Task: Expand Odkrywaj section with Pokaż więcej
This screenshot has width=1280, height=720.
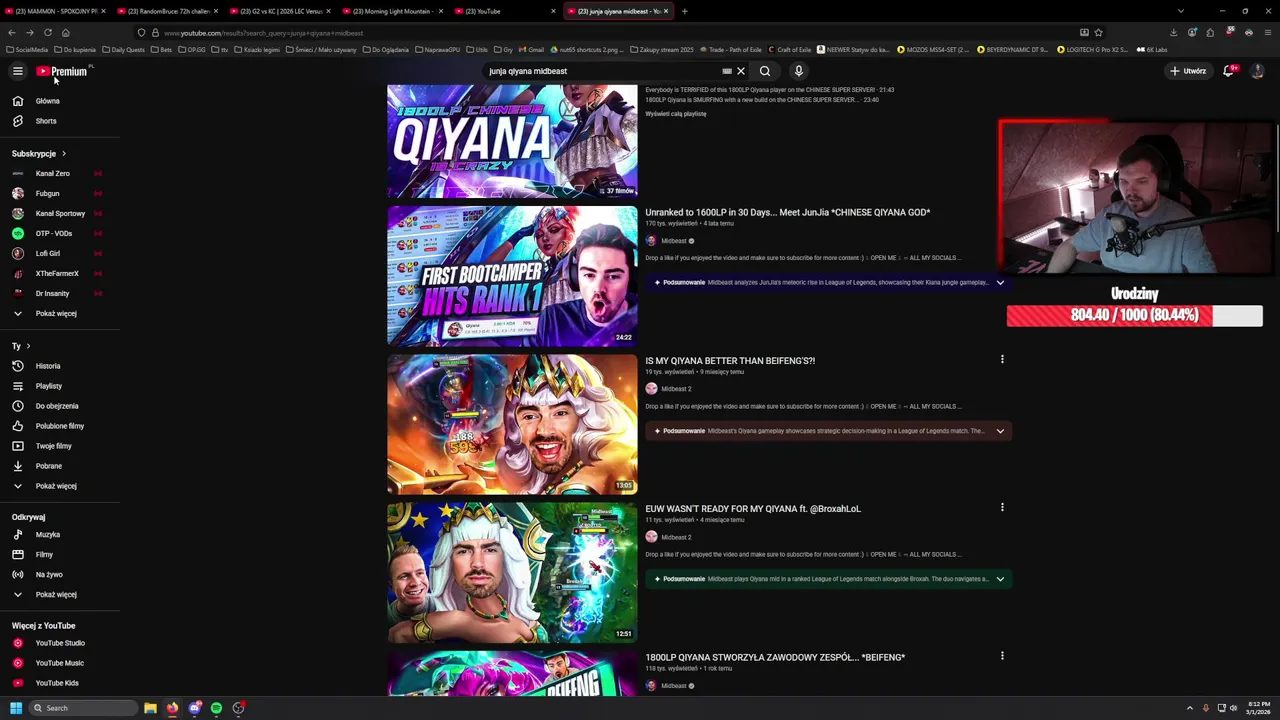Action: [x=56, y=595]
